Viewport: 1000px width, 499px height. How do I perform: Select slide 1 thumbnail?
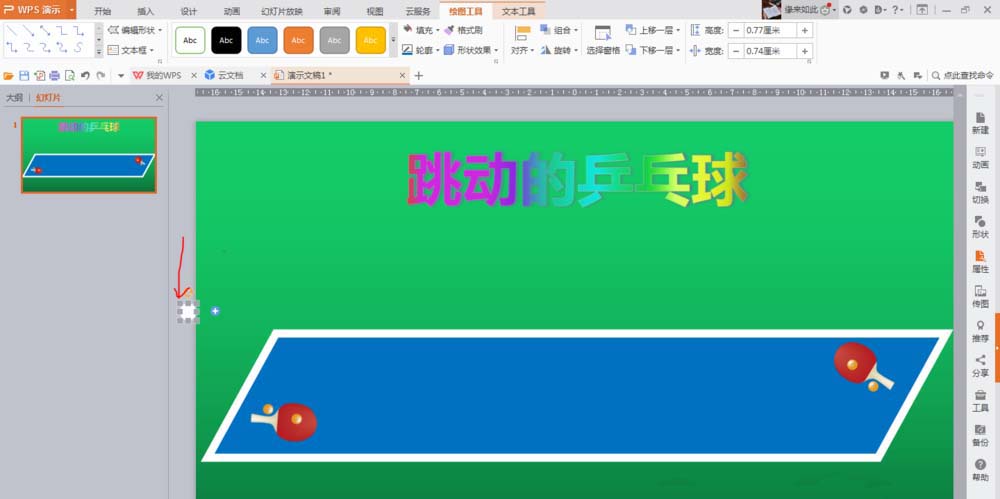pyautogui.click(x=89, y=155)
